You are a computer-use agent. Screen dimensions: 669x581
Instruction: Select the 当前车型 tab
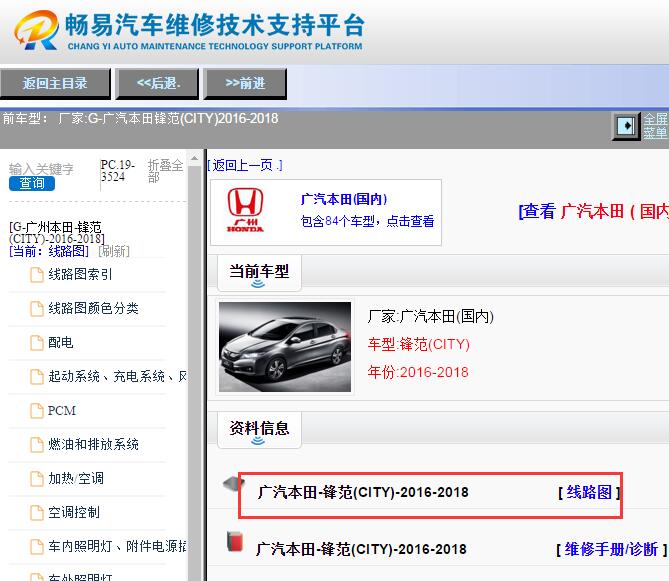coord(259,273)
